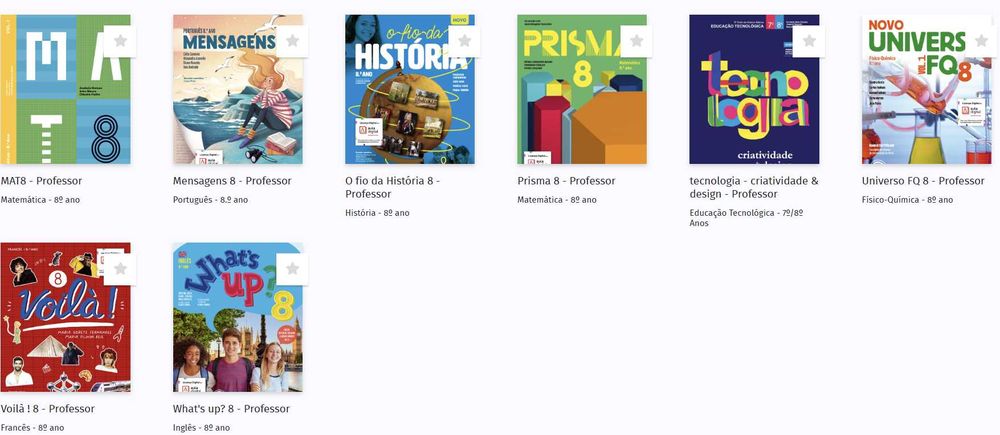Open 'Mensagens 8 - Professor' title link
1000x435 pixels.
232,181
